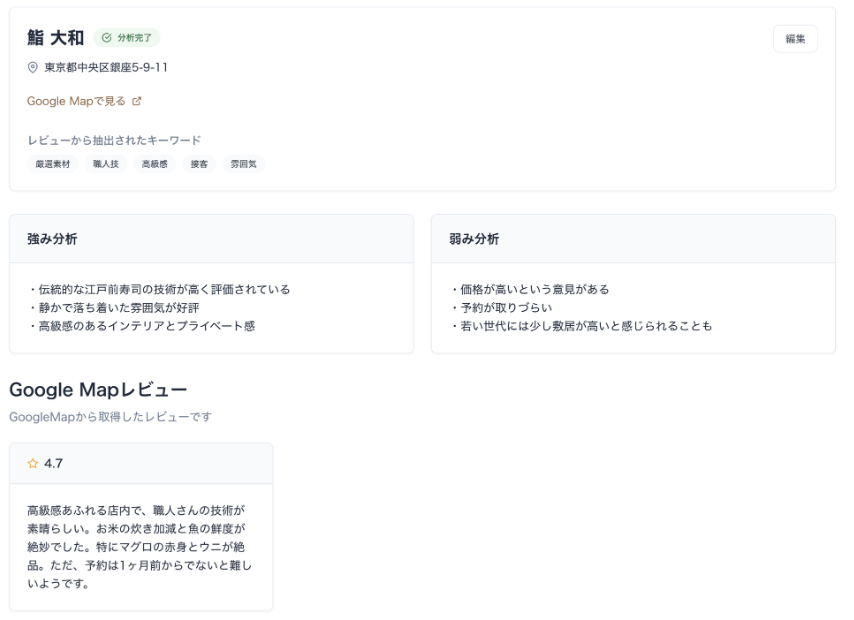The width and height of the screenshot is (854, 620).
Task: Select the 接客 keyword tag
Action: tap(199, 164)
